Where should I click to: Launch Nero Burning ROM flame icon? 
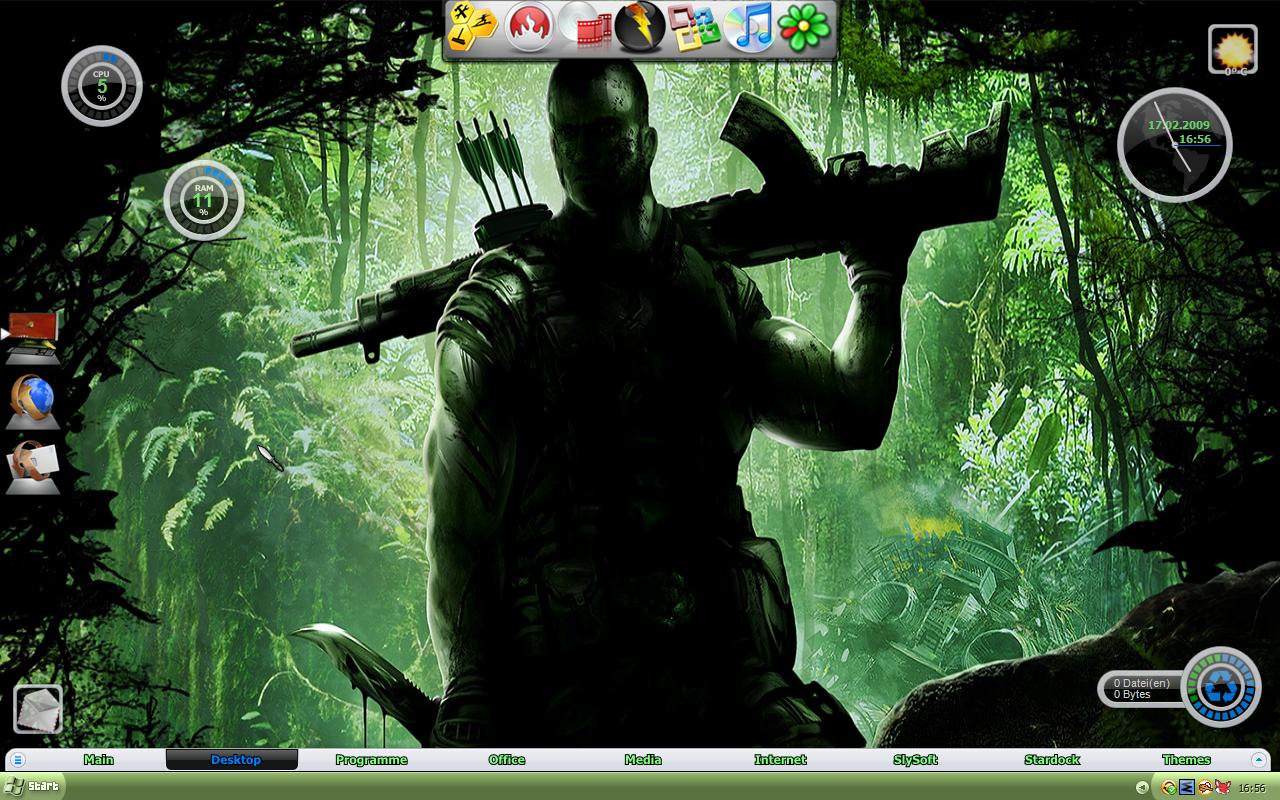[530, 27]
